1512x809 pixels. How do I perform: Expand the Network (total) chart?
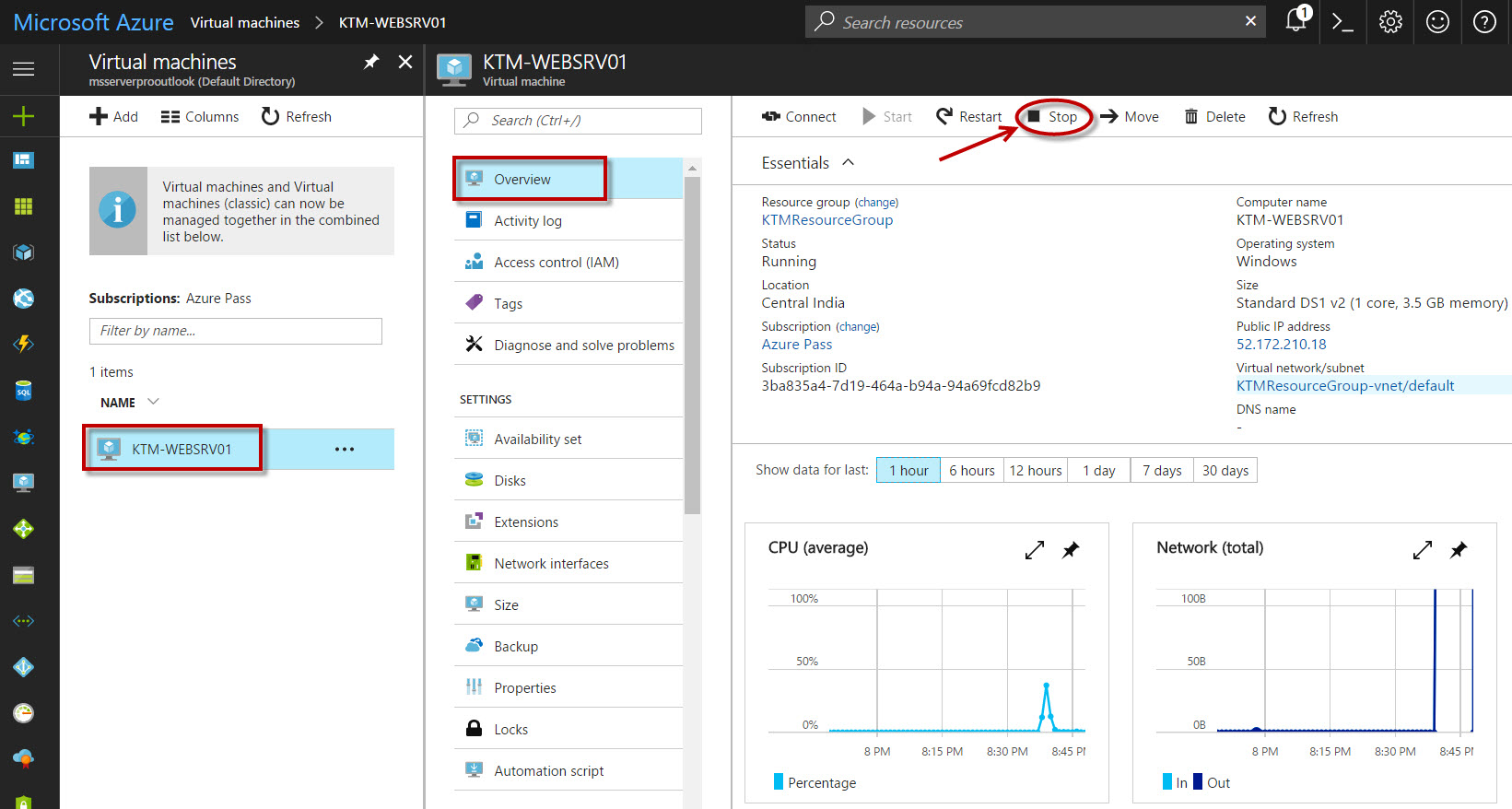1422,550
